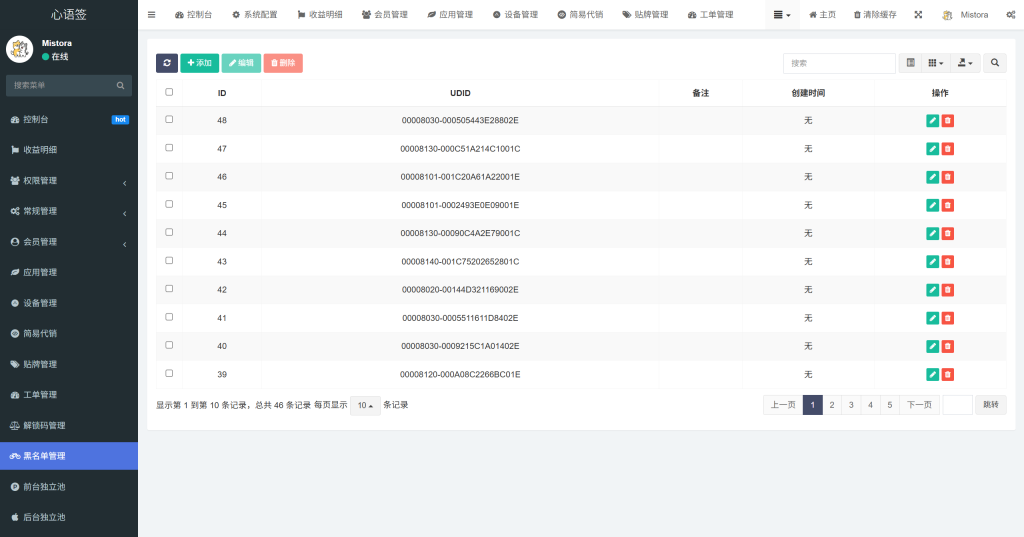Check the box for row ID 46

tap(169, 176)
